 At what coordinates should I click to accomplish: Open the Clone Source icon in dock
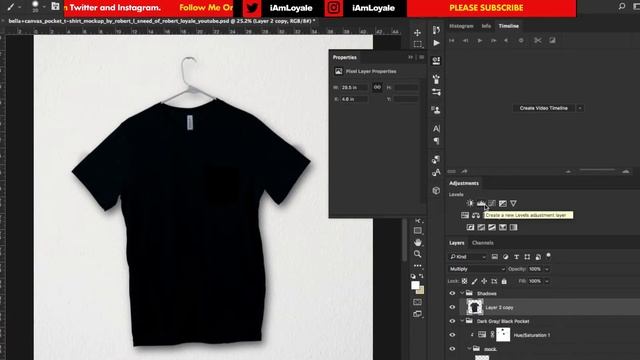436,110
